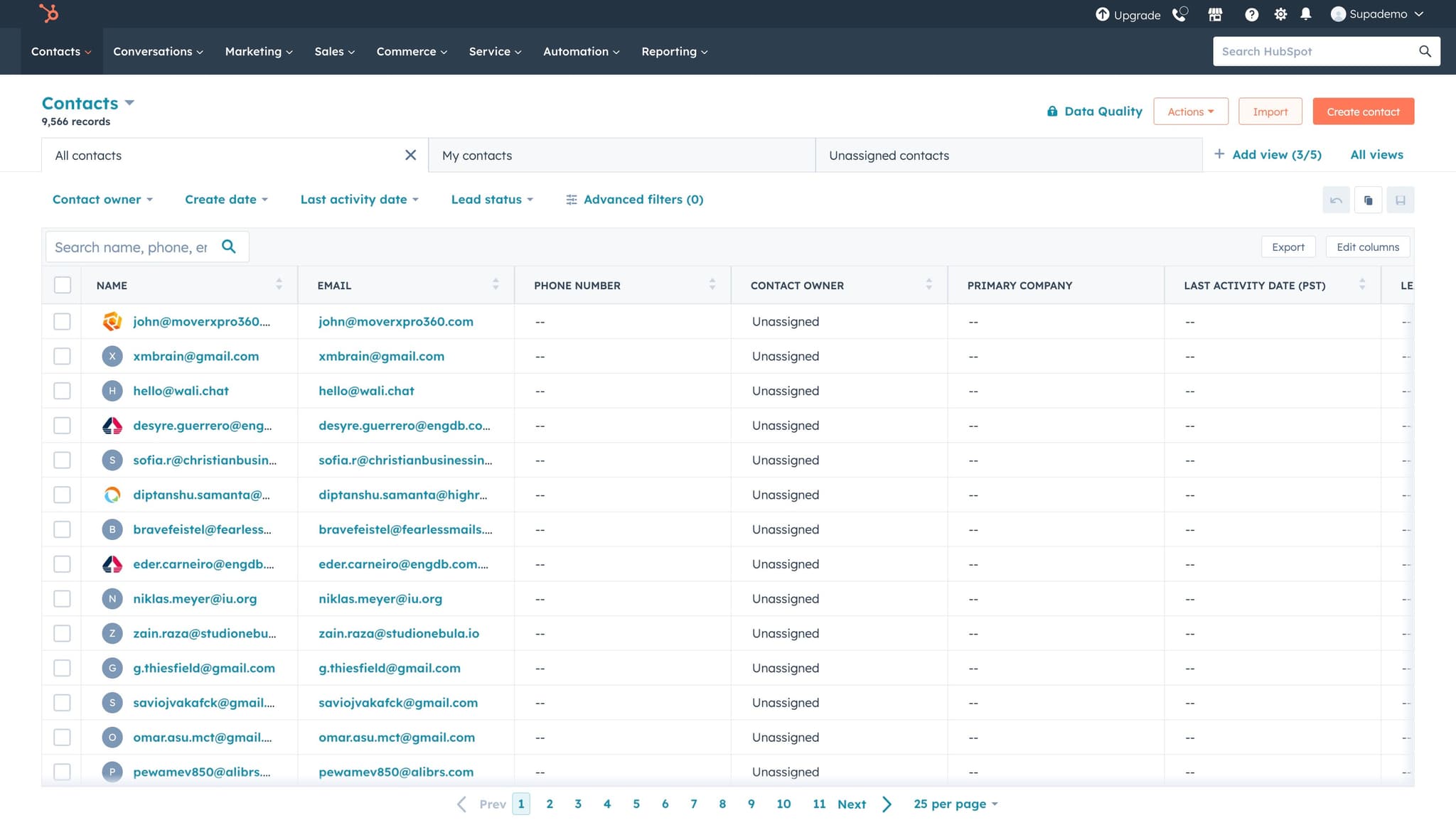Select checkbox for niklas.meyer@iu.org contact

63,599
